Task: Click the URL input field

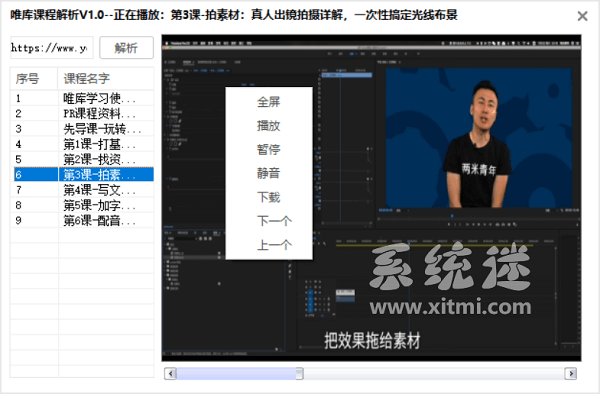Action: 52,48
